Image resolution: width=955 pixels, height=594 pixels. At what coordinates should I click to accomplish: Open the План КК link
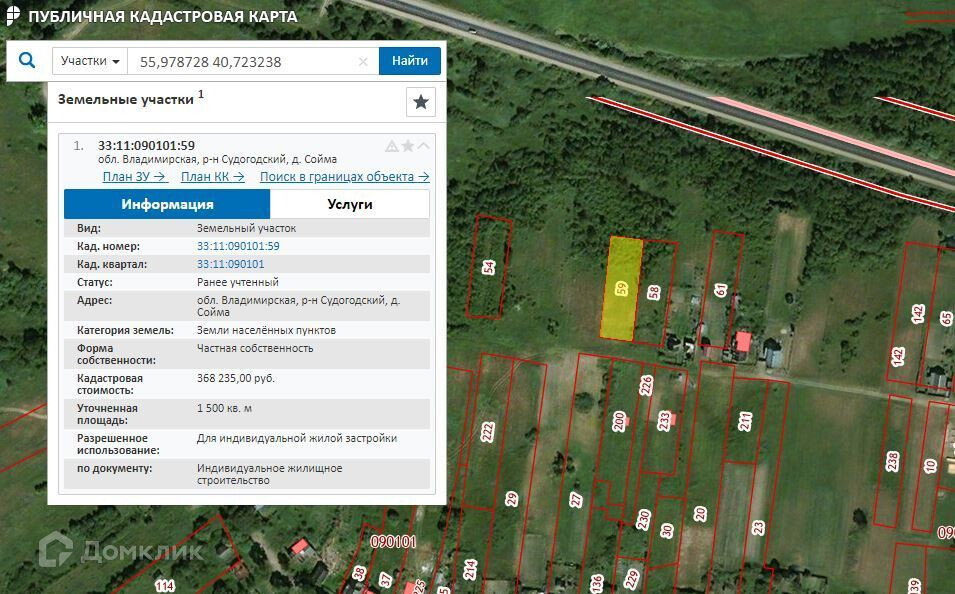(213, 177)
